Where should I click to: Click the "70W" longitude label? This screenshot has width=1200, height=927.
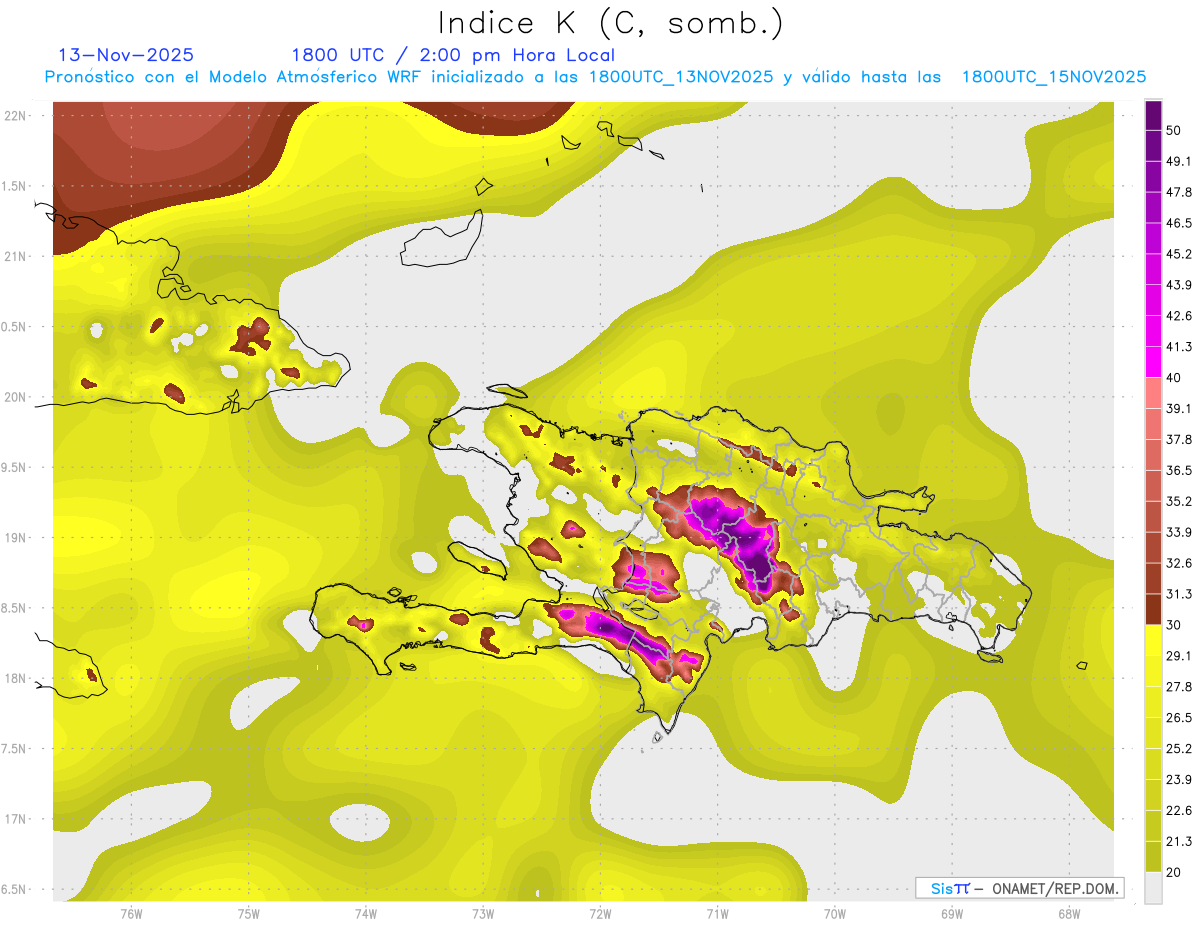(x=834, y=913)
